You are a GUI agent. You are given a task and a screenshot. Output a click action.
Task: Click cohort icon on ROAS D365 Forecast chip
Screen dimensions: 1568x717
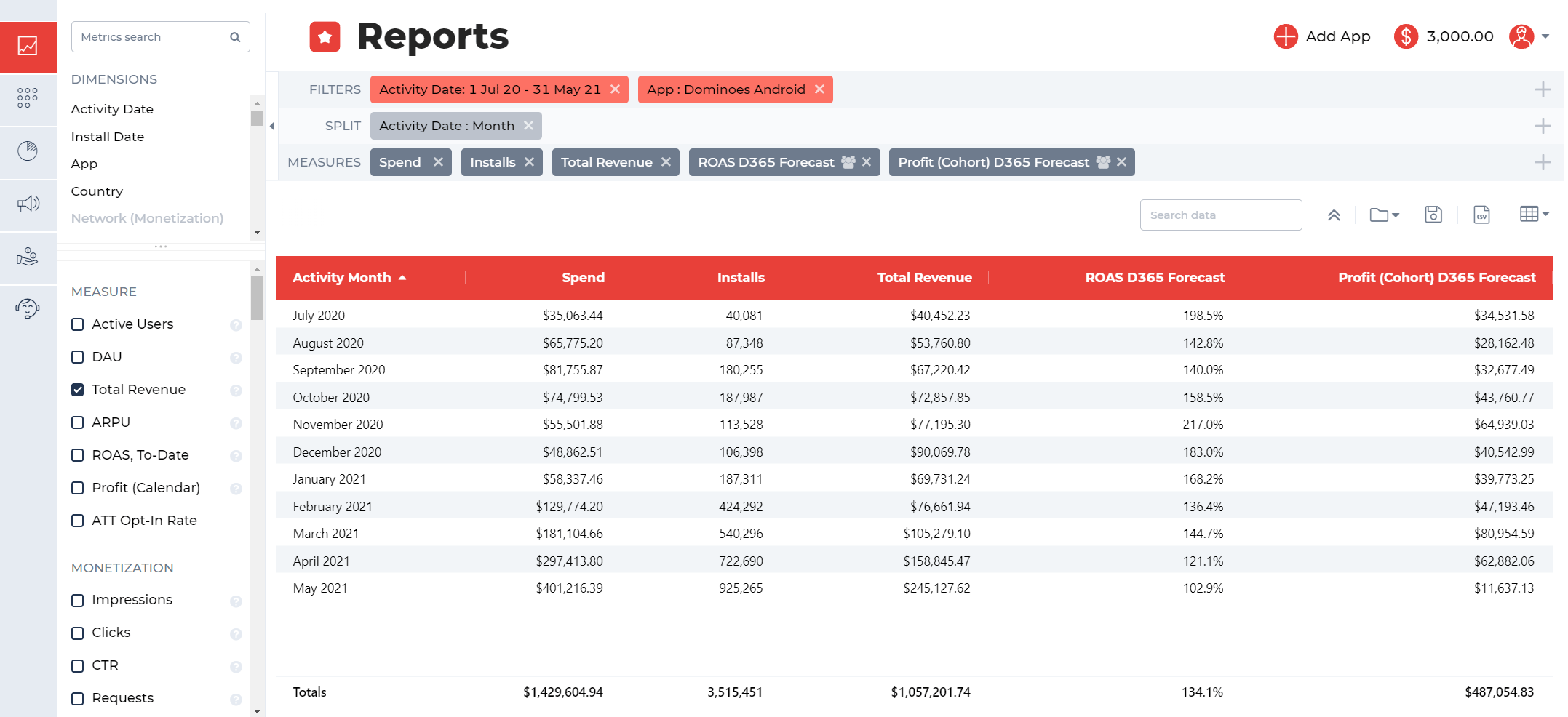[x=848, y=162]
